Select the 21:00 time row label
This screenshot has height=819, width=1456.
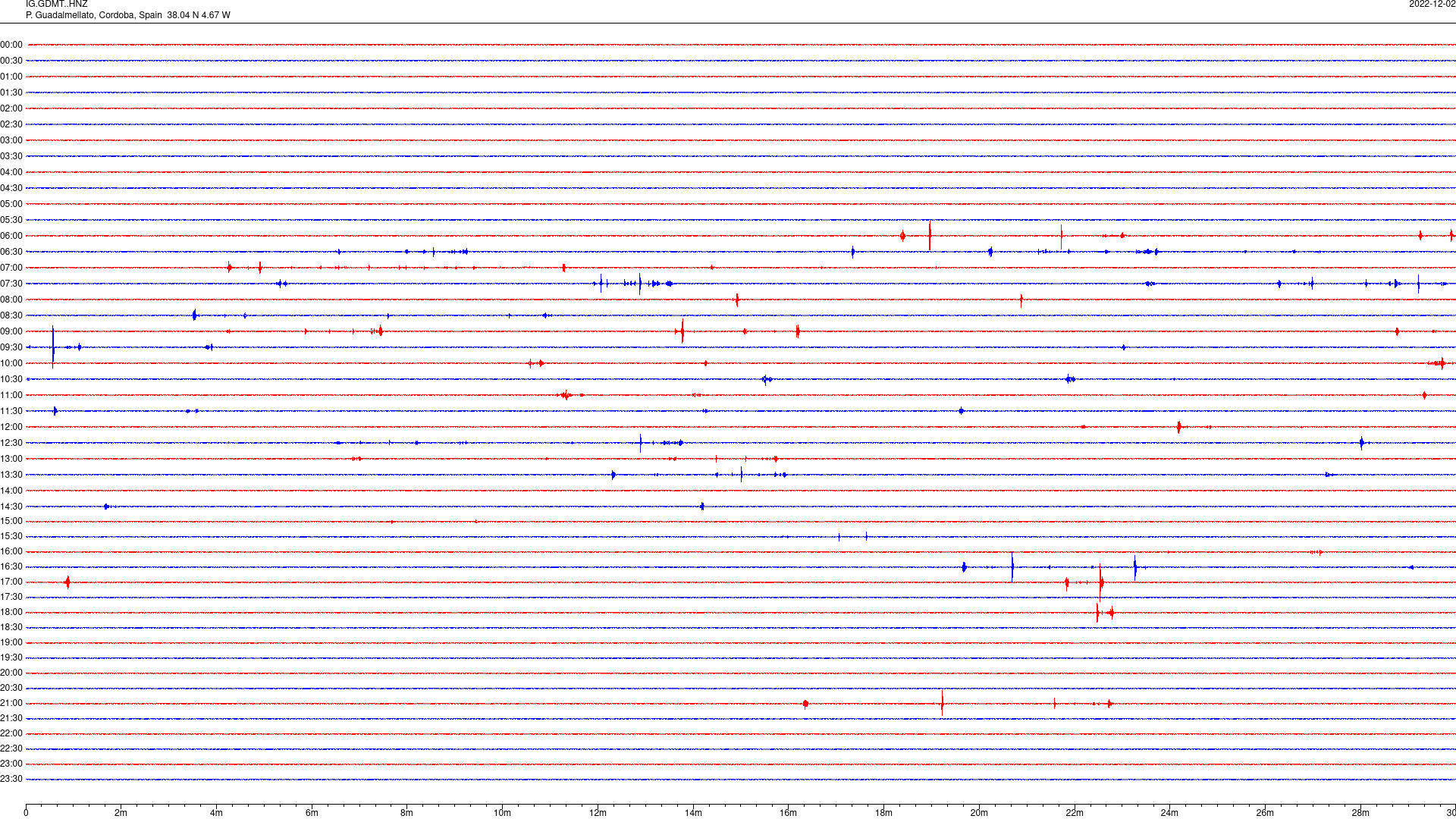tap(11, 703)
